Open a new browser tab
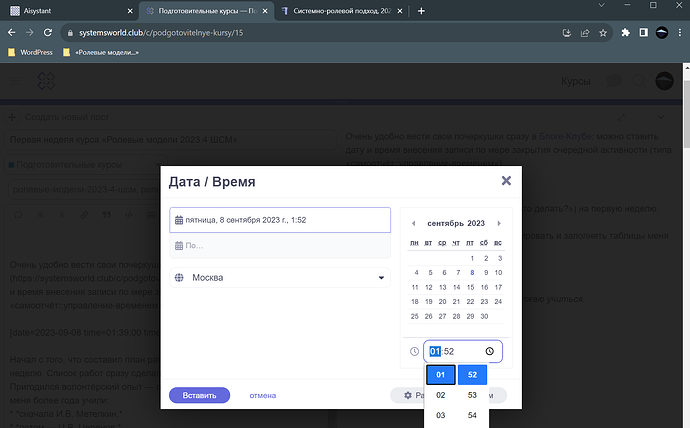 point(421,10)
